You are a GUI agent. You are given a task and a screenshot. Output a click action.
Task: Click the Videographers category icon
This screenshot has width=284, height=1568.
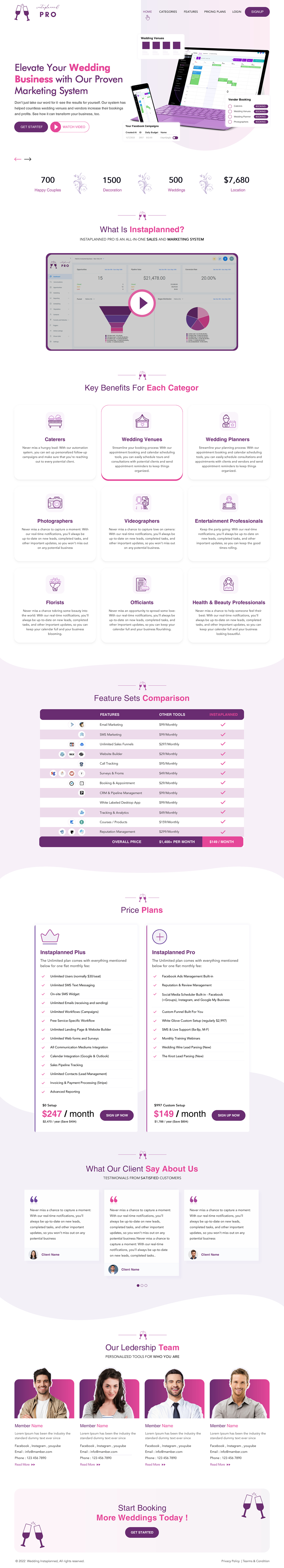(142, 502)
